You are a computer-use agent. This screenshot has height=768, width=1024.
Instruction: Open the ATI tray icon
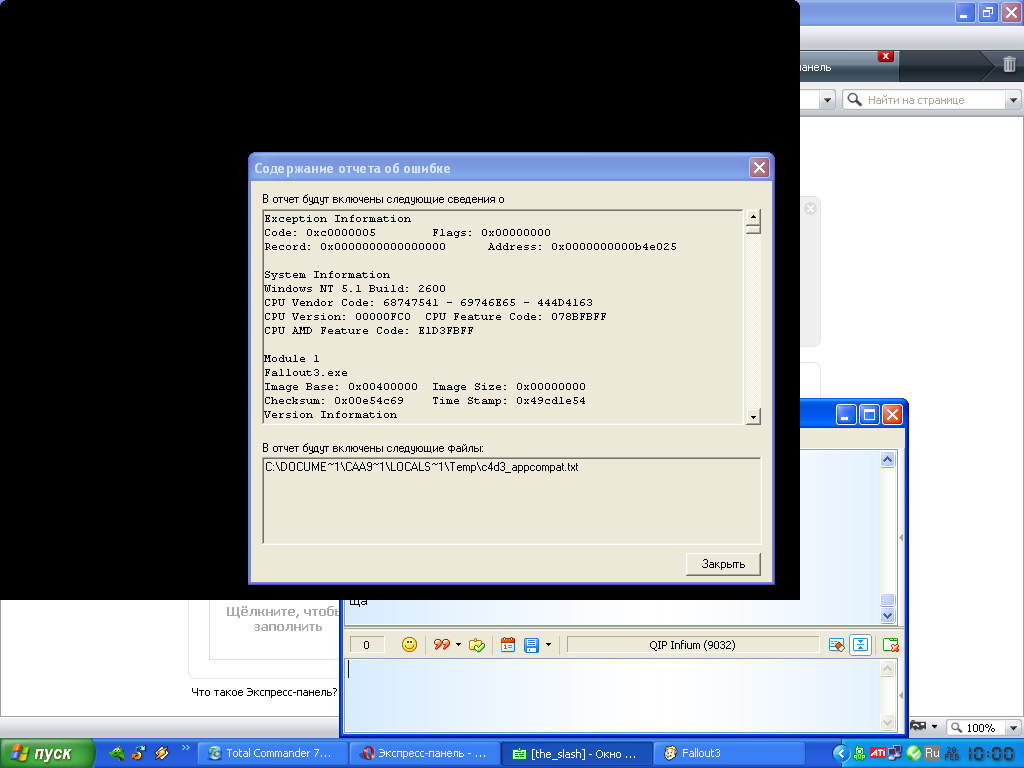(877, 754)
